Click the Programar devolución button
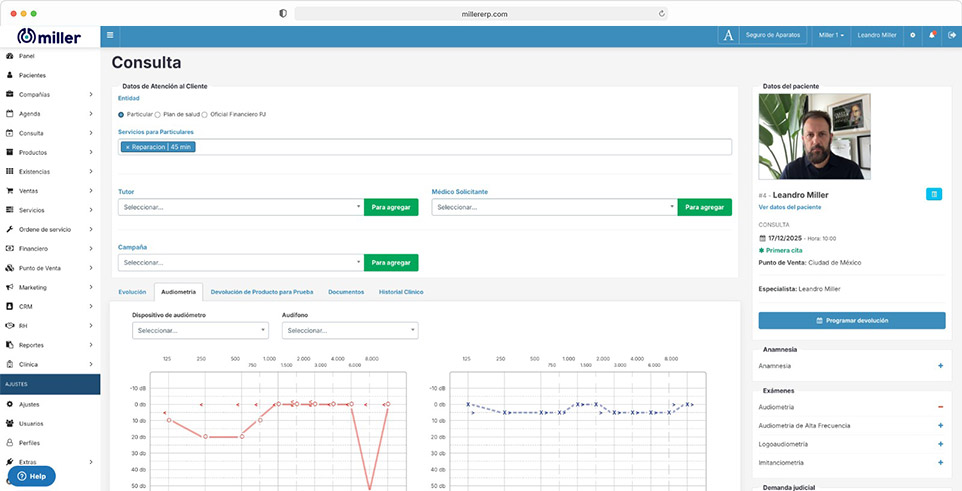 [x=852, y=320]
